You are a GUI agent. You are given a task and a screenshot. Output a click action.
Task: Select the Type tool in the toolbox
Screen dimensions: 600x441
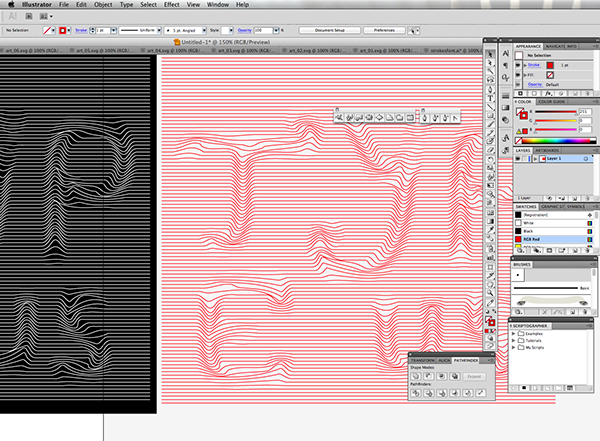[490, 98]
